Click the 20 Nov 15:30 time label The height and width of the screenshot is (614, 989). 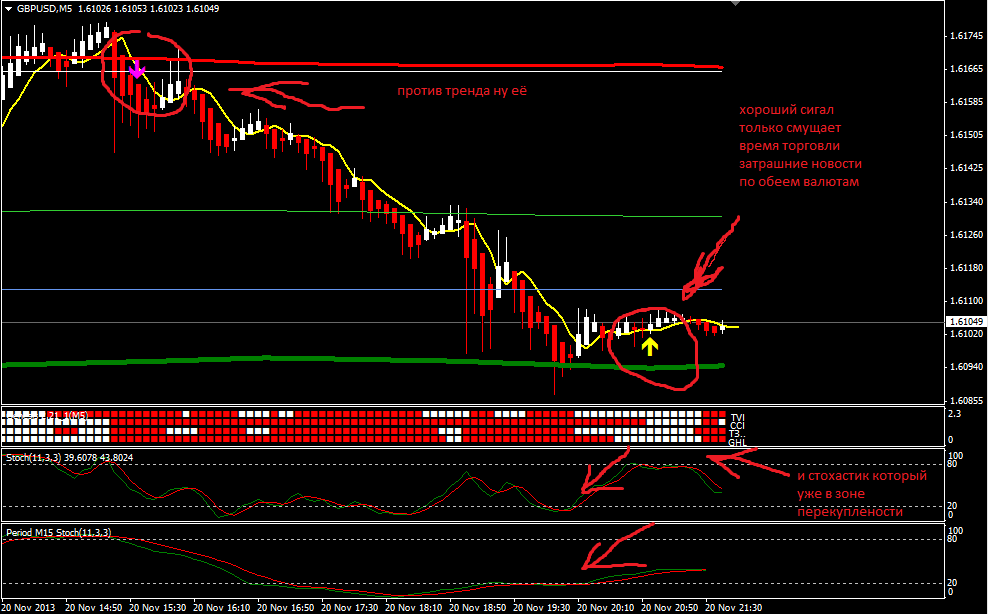(158, 608)
